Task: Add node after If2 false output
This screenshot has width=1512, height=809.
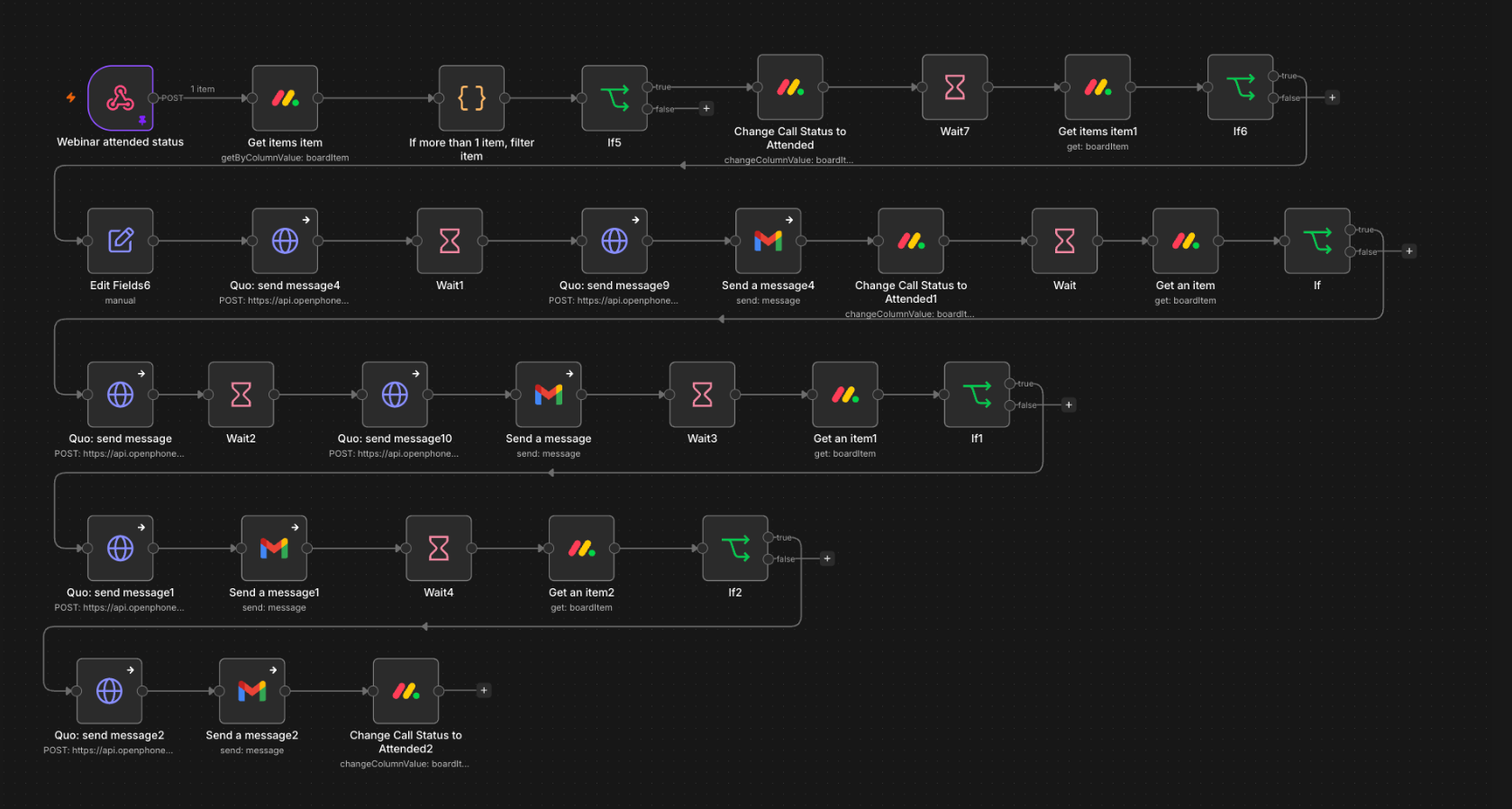Action: pos(827,559)
